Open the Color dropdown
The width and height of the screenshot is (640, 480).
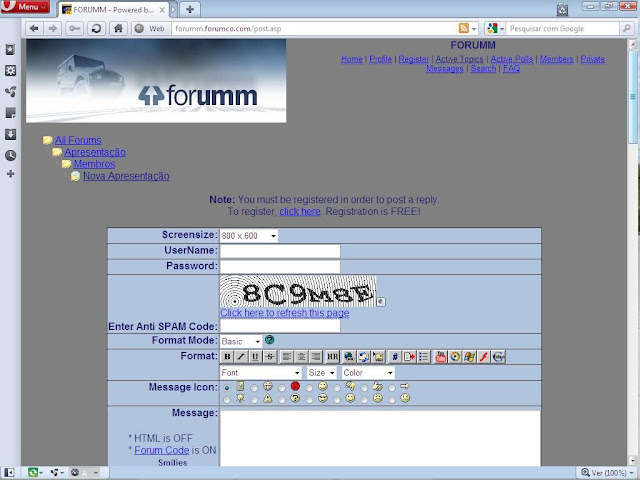coord(368,373)
